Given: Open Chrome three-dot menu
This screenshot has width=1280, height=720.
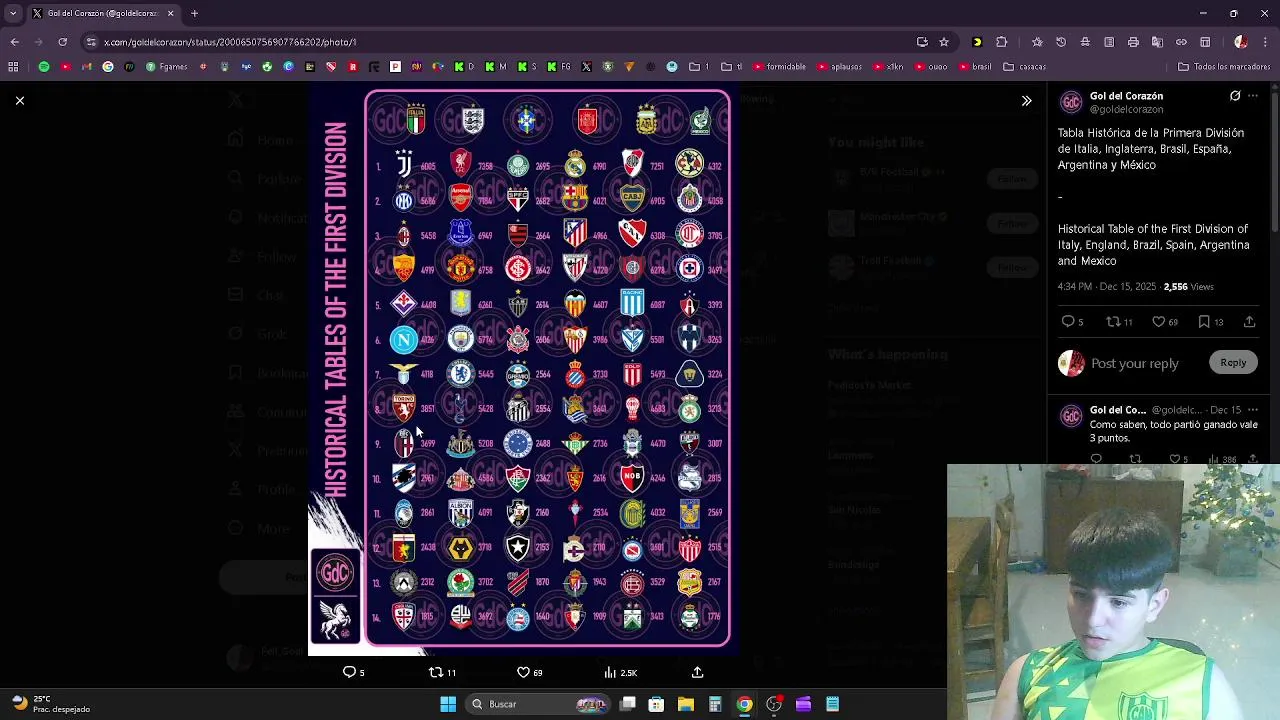Looking at the screenshot, I should tap(1265, 42).
